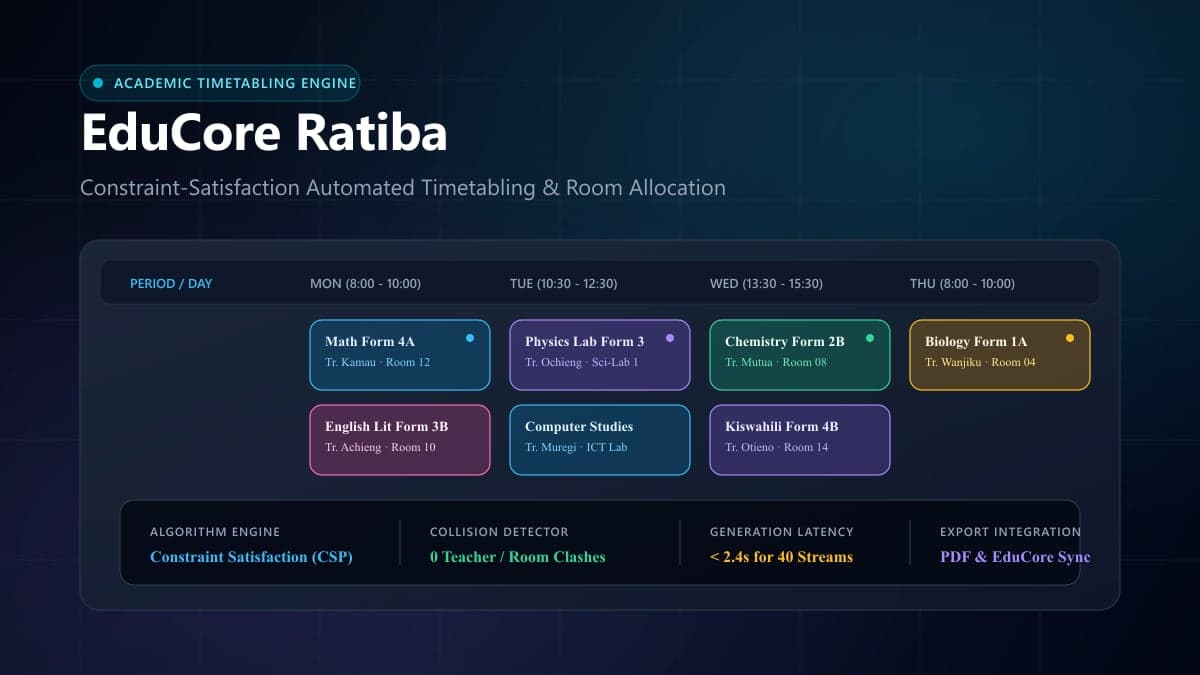Click the 0 Teacher / Room Clashes value
Viewport: 1200px width, 675px height.
click(518, 557)
